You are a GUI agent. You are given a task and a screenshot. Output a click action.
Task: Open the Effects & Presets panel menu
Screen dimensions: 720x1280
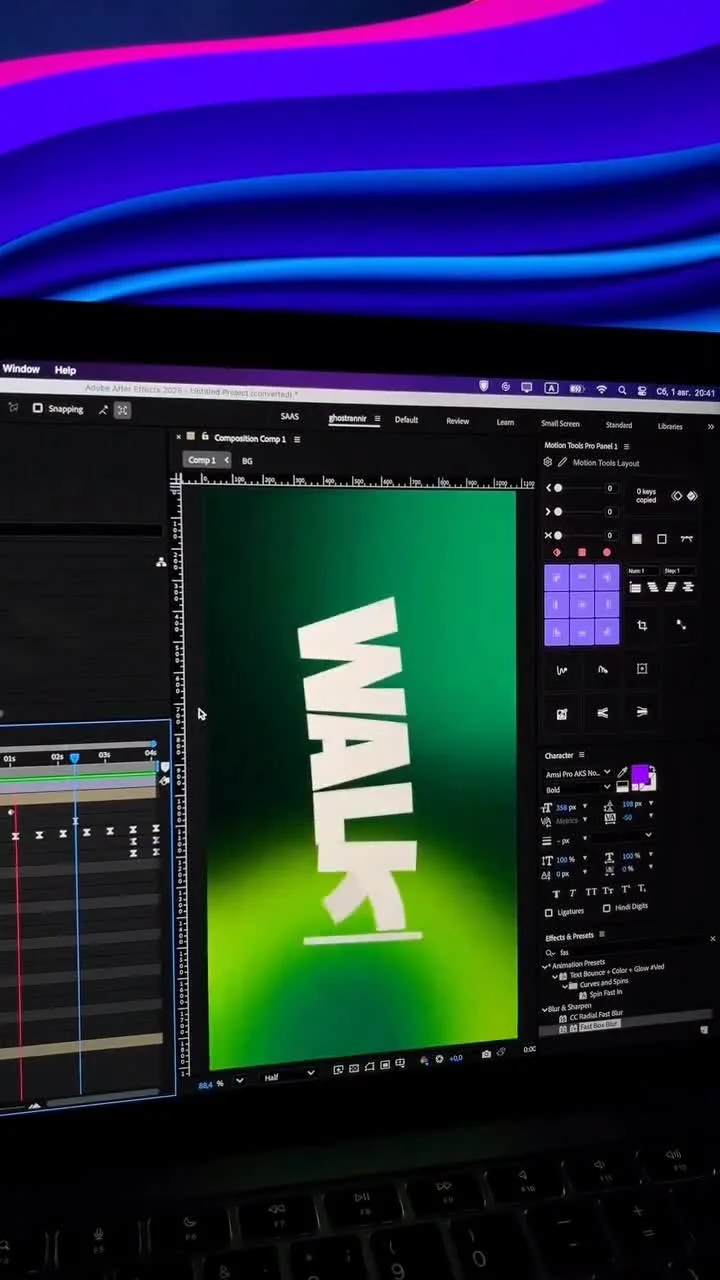click(602, 935)
